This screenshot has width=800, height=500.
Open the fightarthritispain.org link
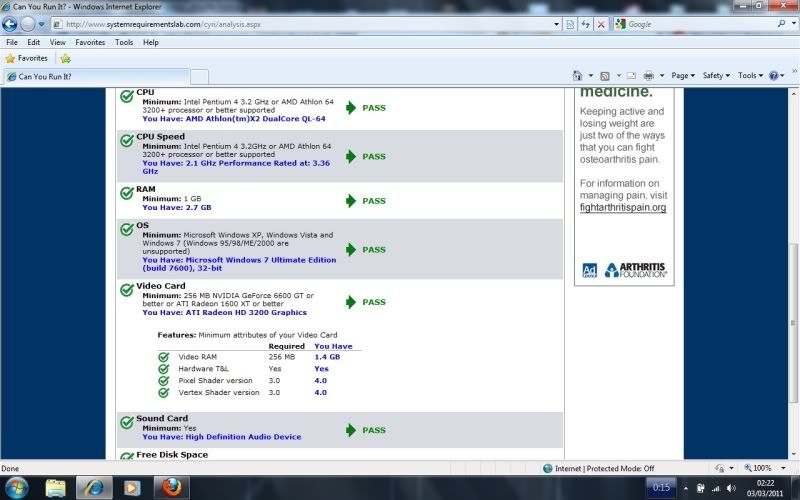point(623,208)
